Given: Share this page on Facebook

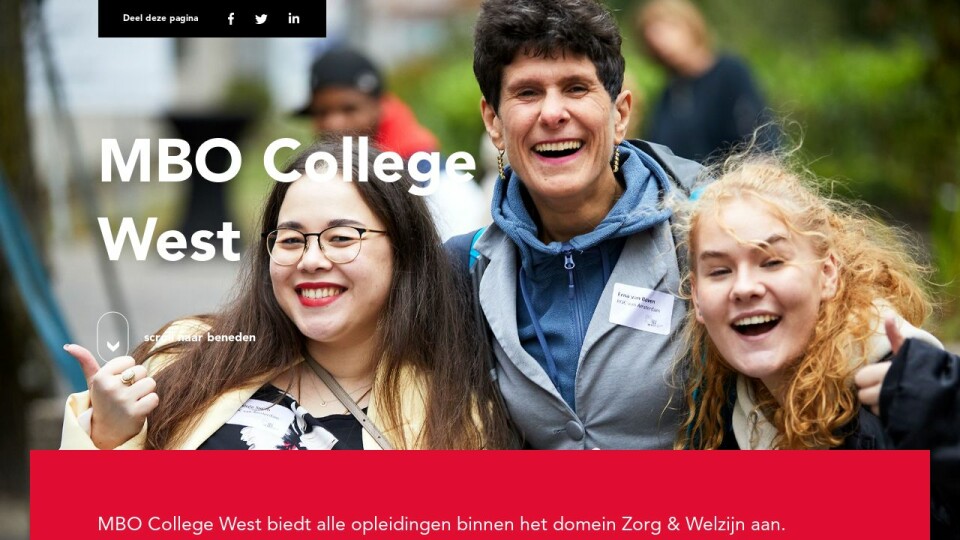Looking at the screenshot, I should (231, 19).
